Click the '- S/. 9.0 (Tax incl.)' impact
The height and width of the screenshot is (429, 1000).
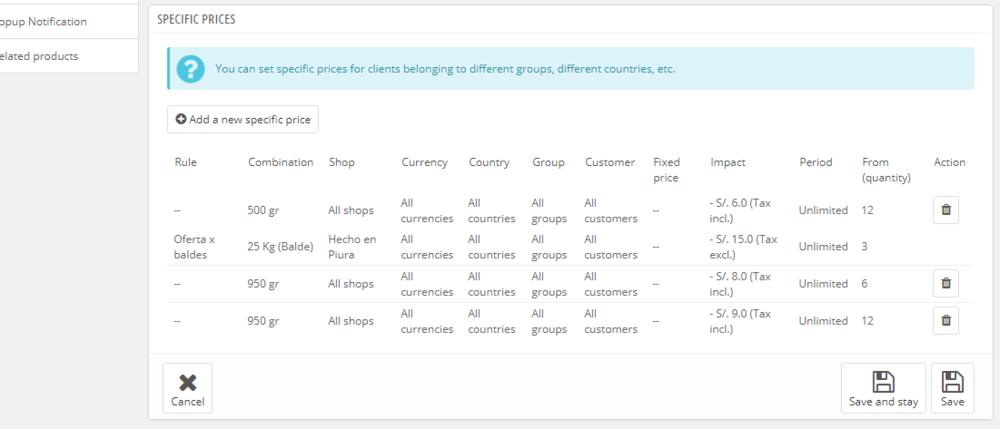pos(740,321)
